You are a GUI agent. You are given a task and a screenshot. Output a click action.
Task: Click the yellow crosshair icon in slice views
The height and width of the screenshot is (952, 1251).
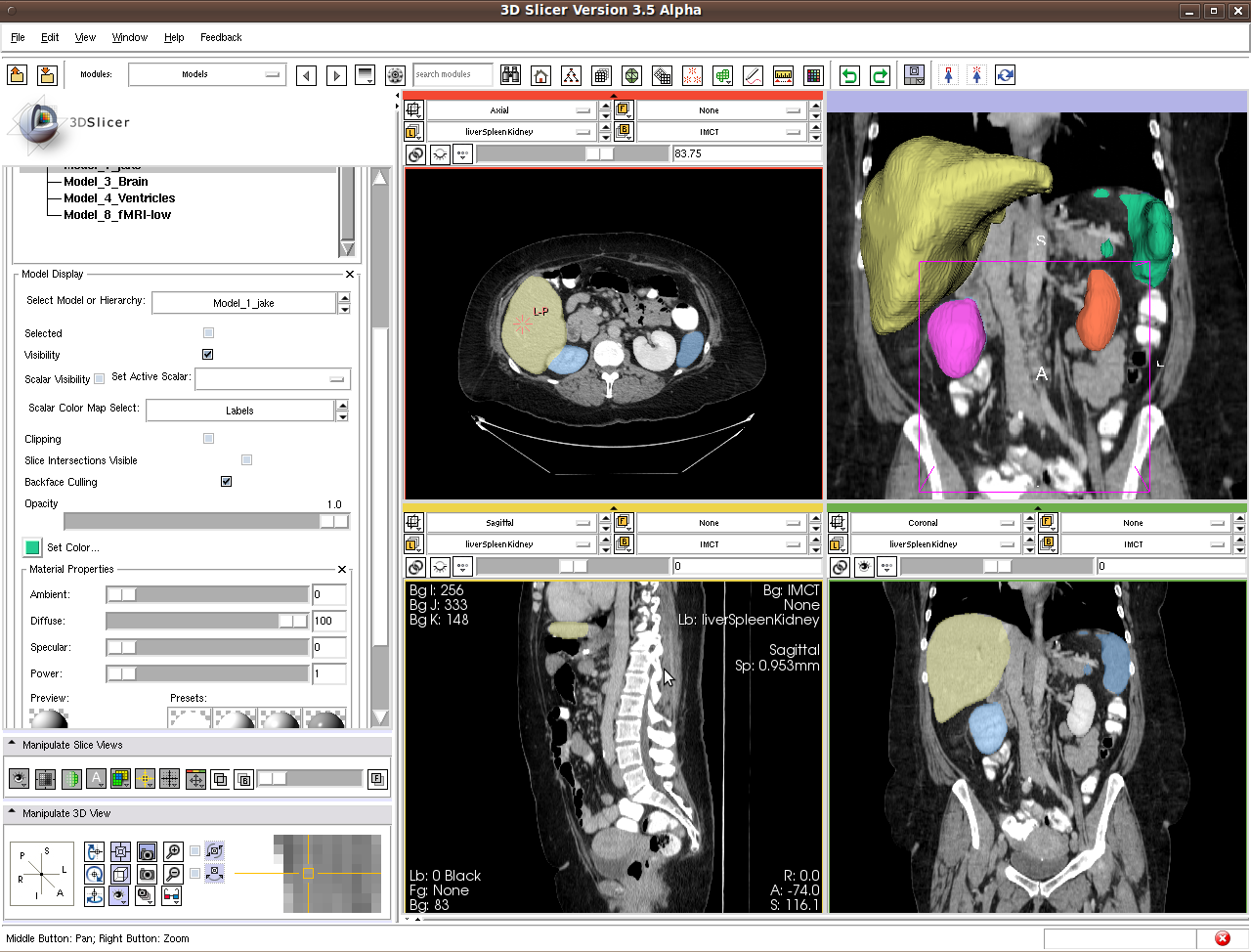[x=145, y=779]
